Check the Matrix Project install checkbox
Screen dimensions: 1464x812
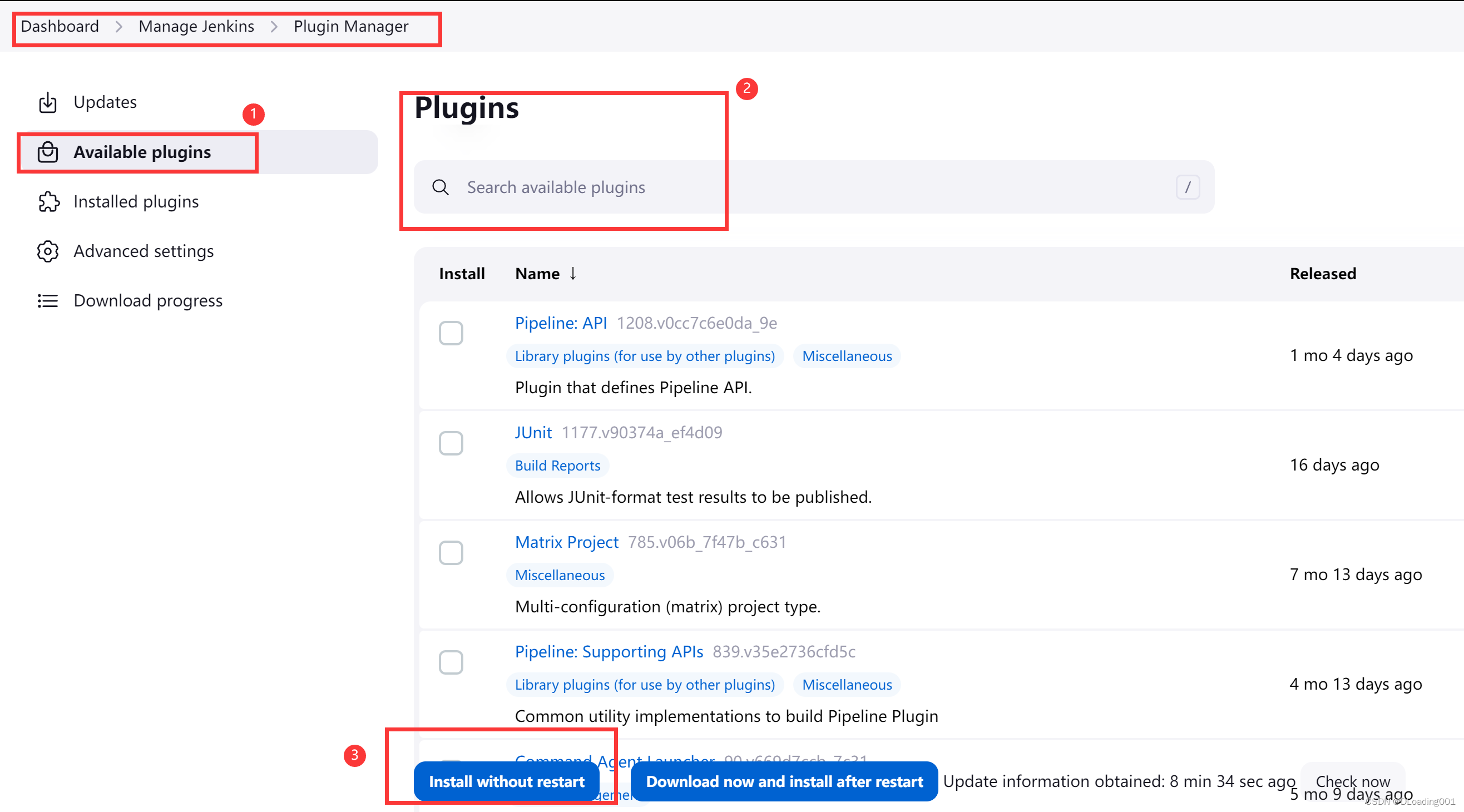click(x=451, y=552)
